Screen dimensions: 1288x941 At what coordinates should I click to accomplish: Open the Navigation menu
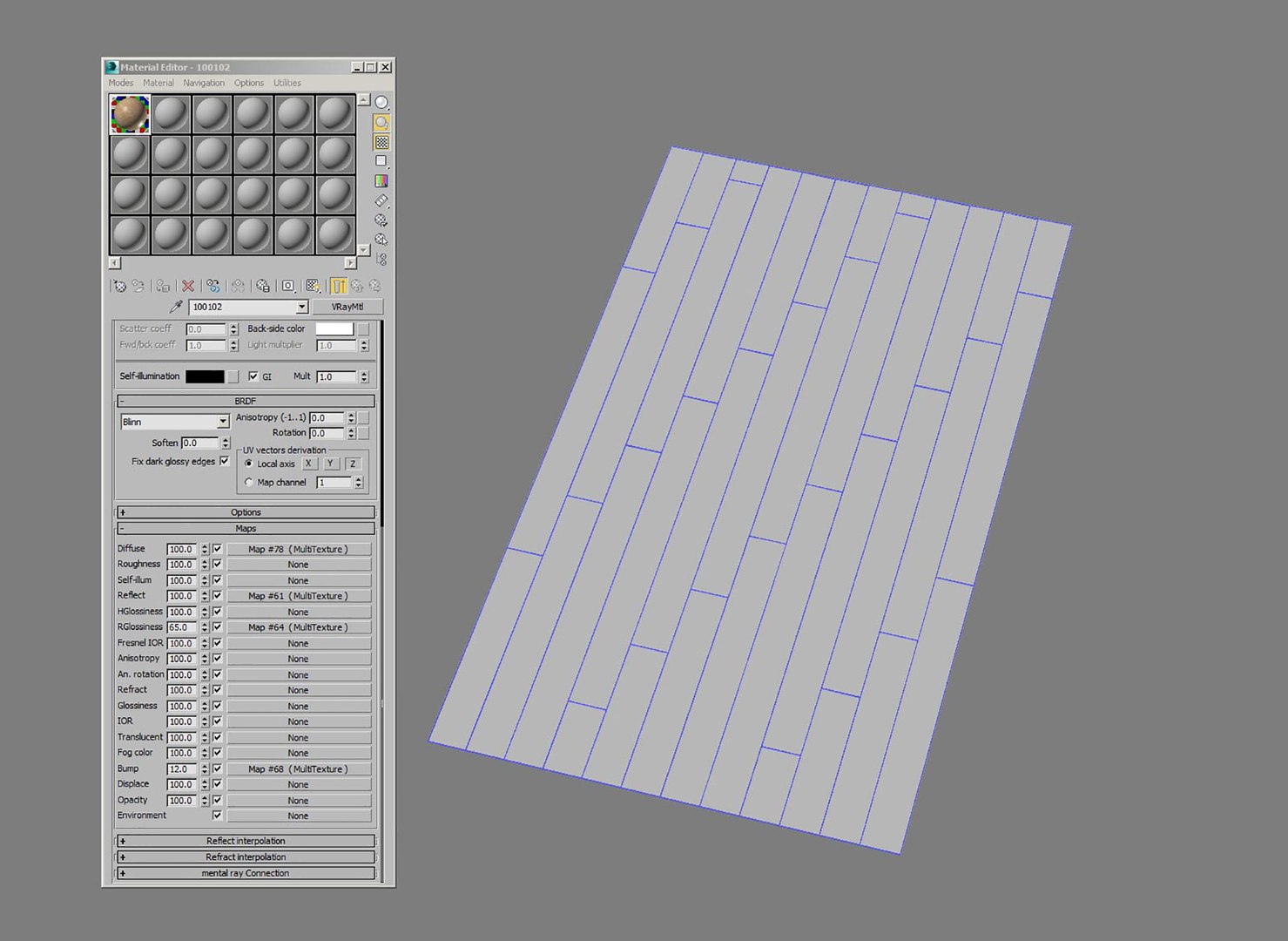pos(204,83)
